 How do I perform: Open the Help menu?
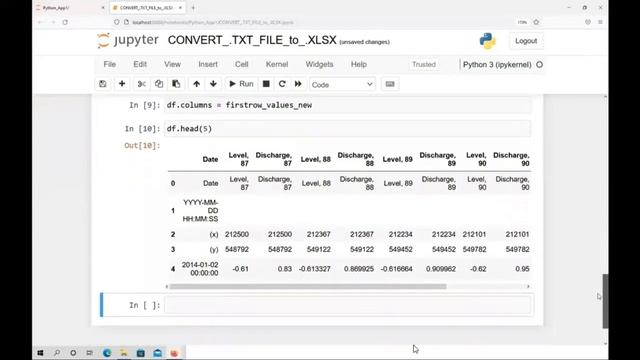pos(359,64)
